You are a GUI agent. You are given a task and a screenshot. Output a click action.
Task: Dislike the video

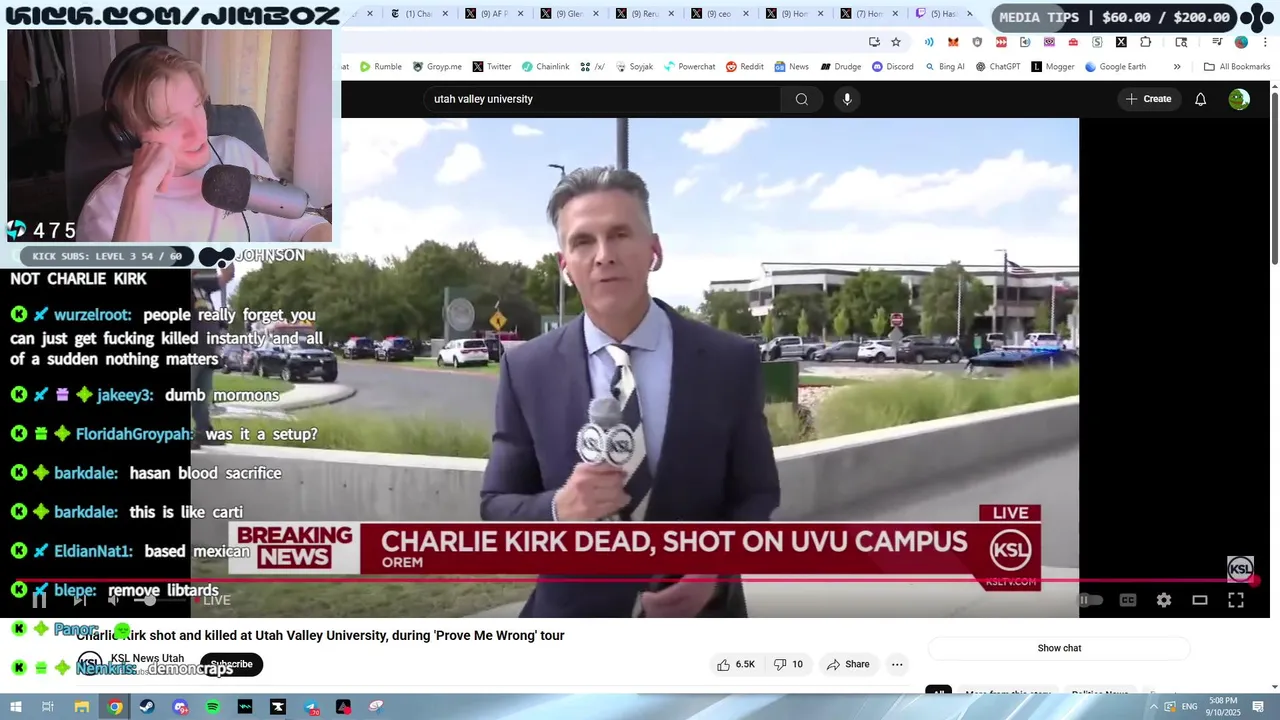[x=789, y=664]
